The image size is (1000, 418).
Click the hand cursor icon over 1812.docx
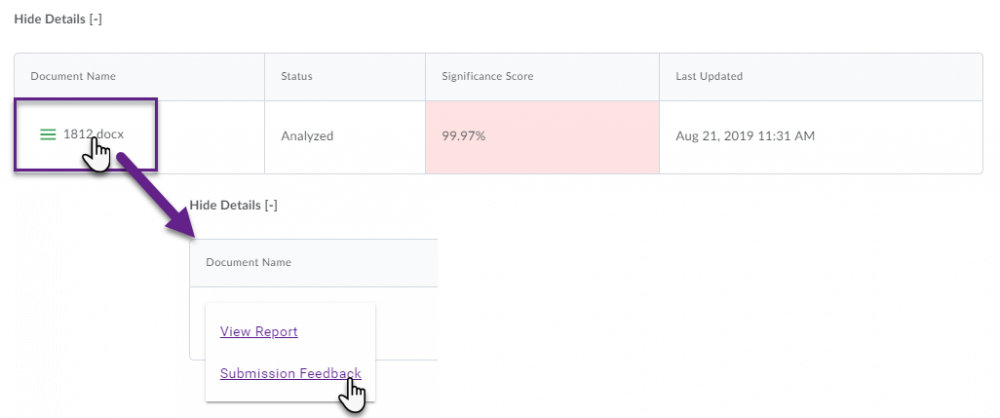[96, 155]
